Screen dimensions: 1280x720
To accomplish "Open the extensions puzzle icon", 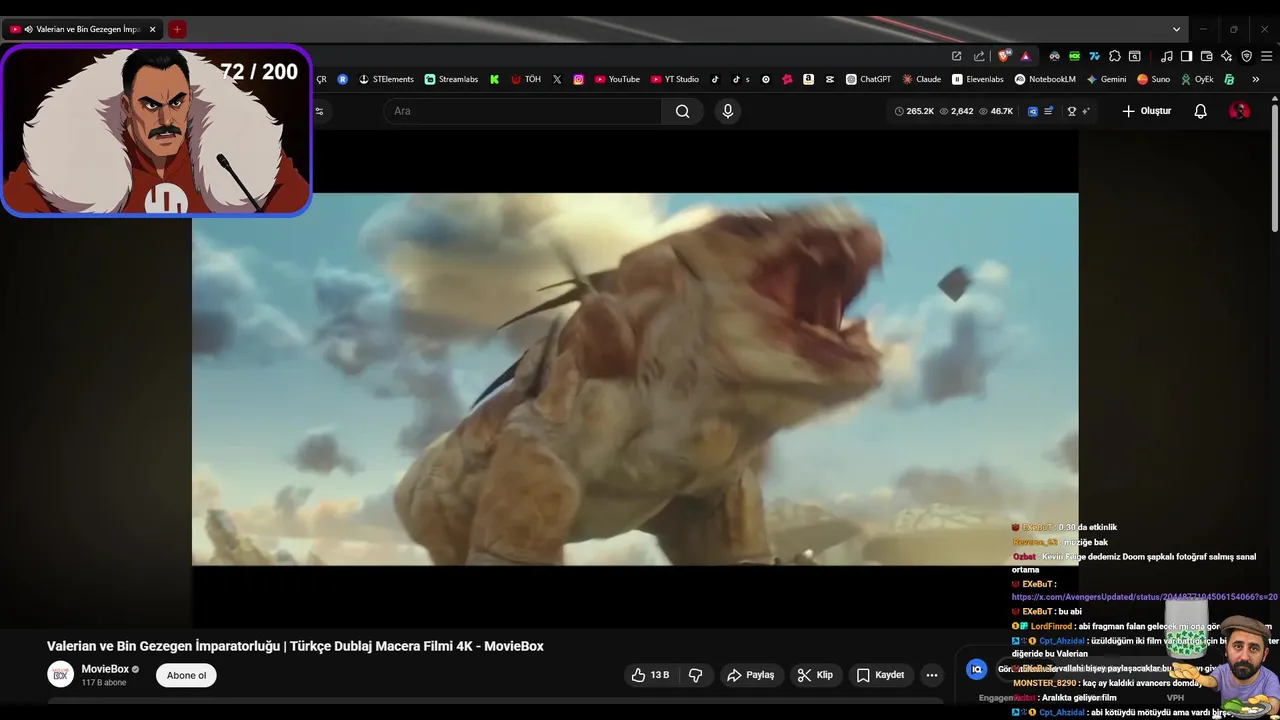I will tap(1115, 56).
